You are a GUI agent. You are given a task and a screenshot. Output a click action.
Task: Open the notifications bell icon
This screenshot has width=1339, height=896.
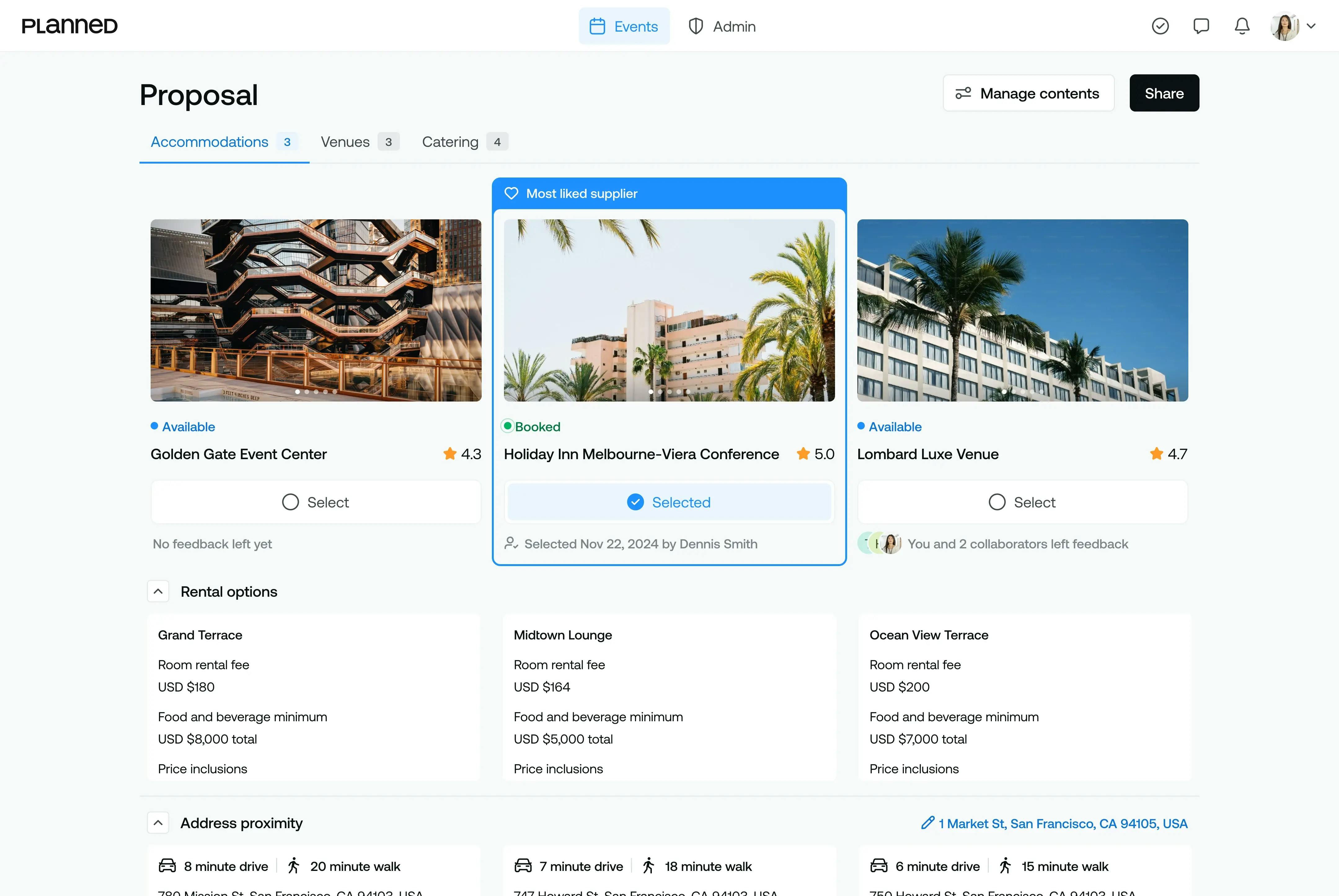pyautogui.click(x=1241, y=26)
